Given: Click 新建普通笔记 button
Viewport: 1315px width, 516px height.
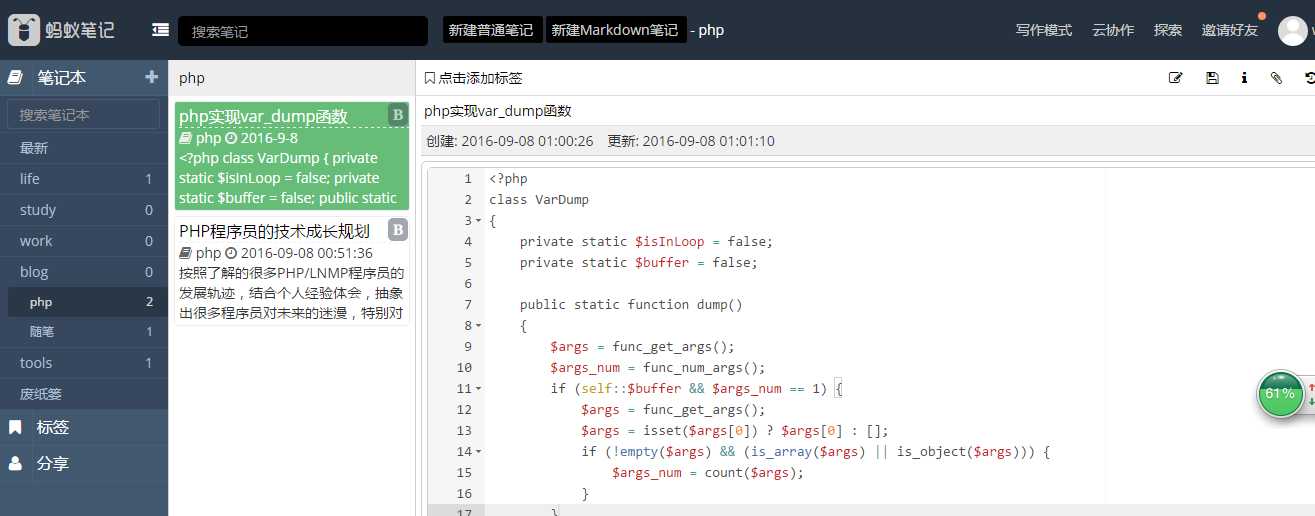Looking at the screenshot, I should pos(491,30).
